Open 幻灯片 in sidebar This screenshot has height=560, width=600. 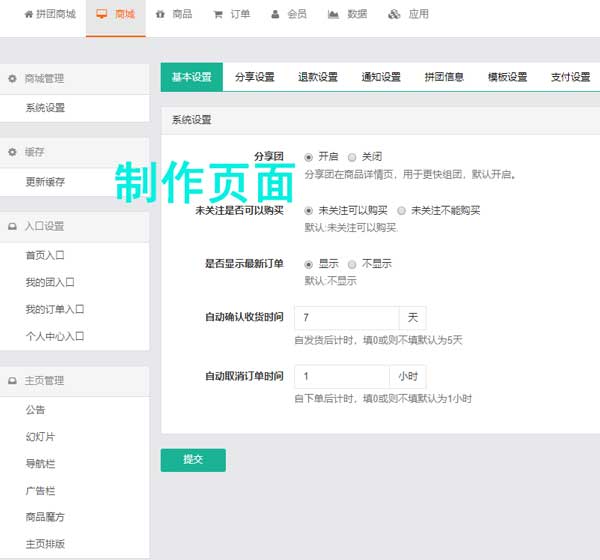click(x=40, y=437)
